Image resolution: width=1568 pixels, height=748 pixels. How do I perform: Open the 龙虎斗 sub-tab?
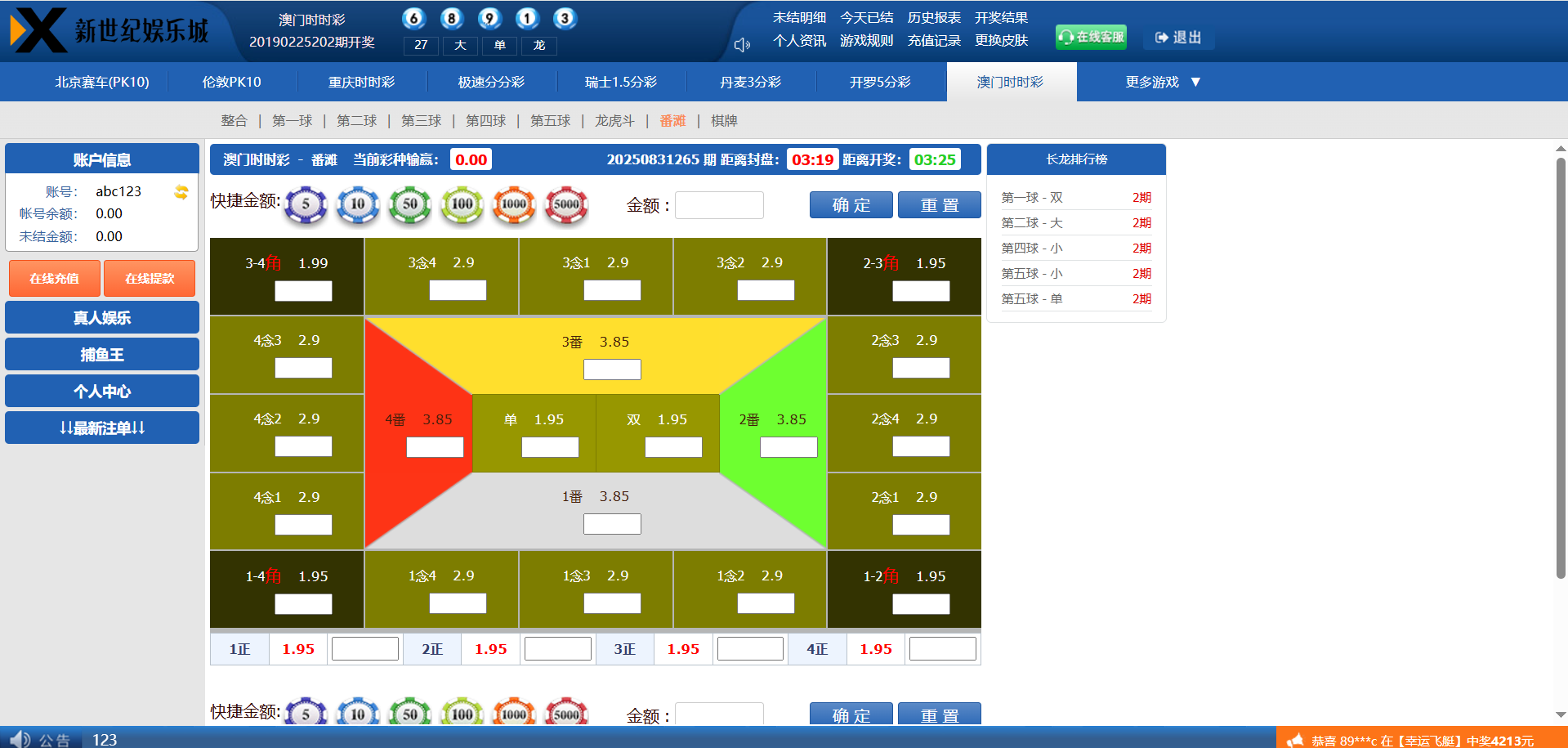pyautogui.click(x=614, y=121)
